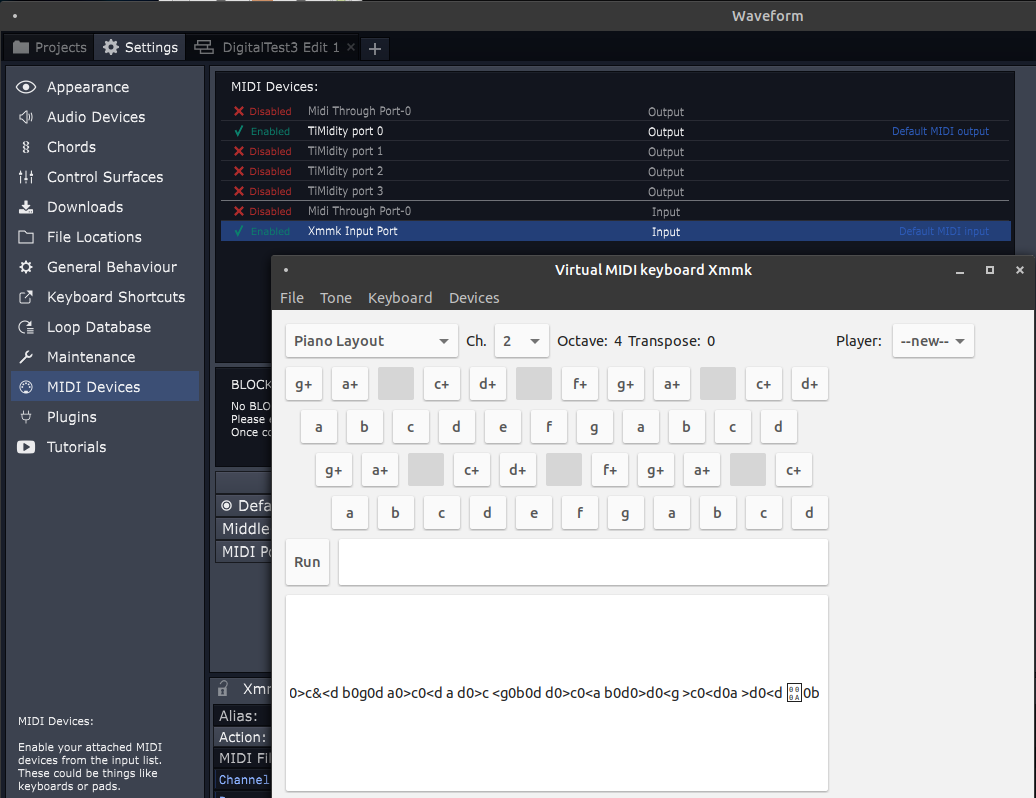Open the File menu in Xmmk
The height and width of the screenshot is (798, 1036).
click(x=291, y=298)
